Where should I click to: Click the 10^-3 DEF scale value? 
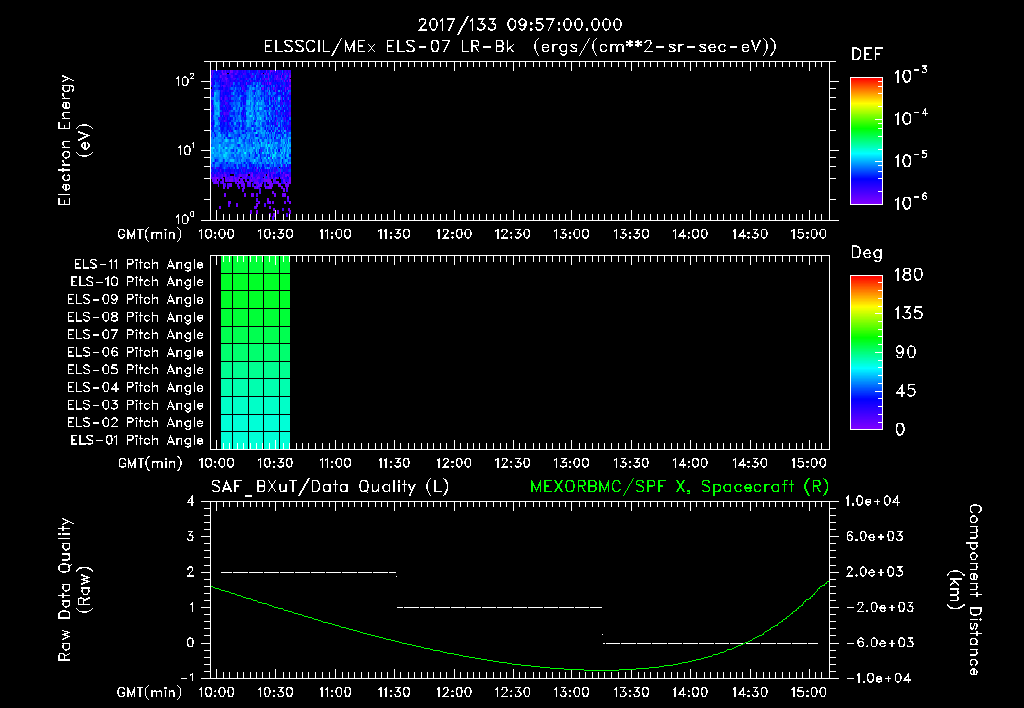point(910,76)
